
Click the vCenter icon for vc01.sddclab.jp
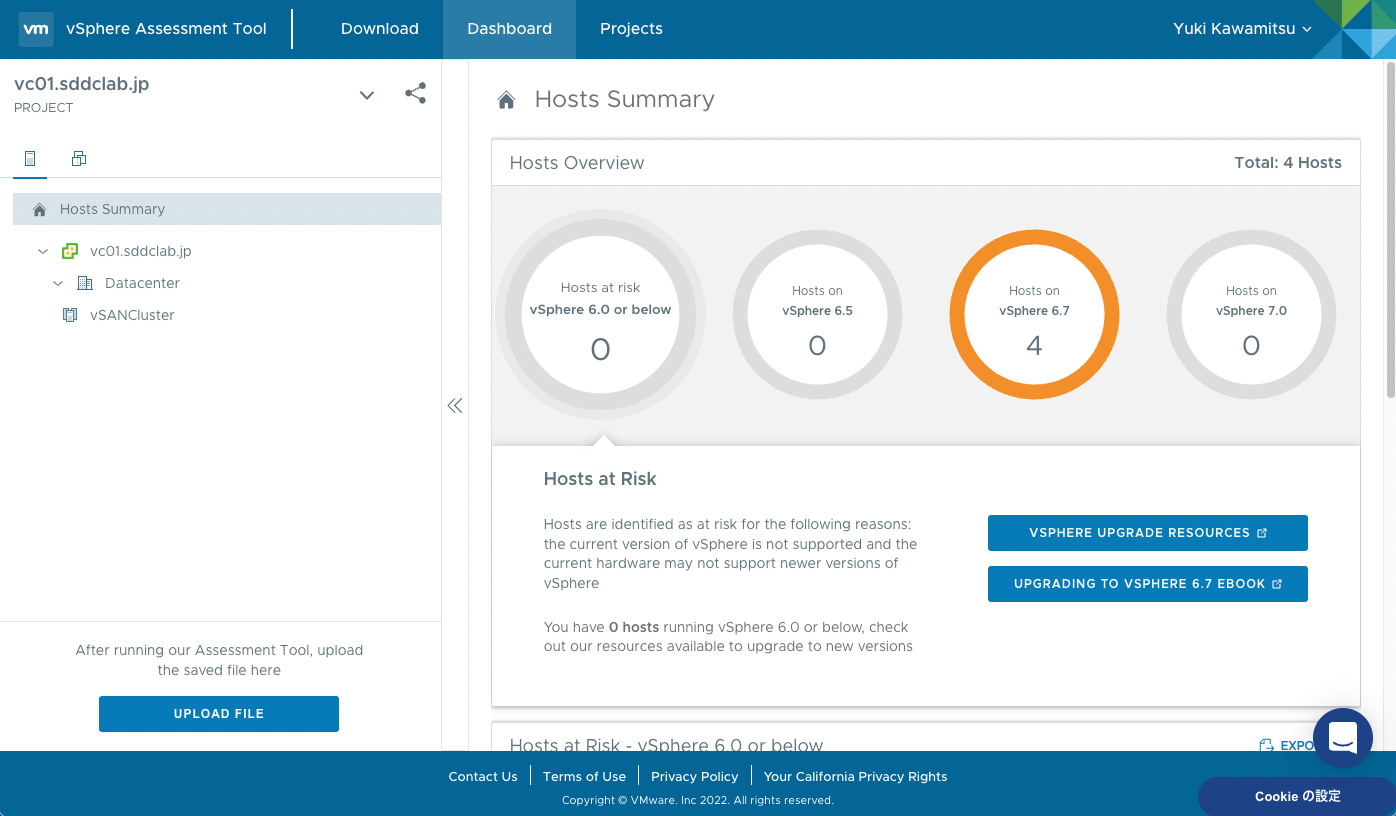click(70, 251)
